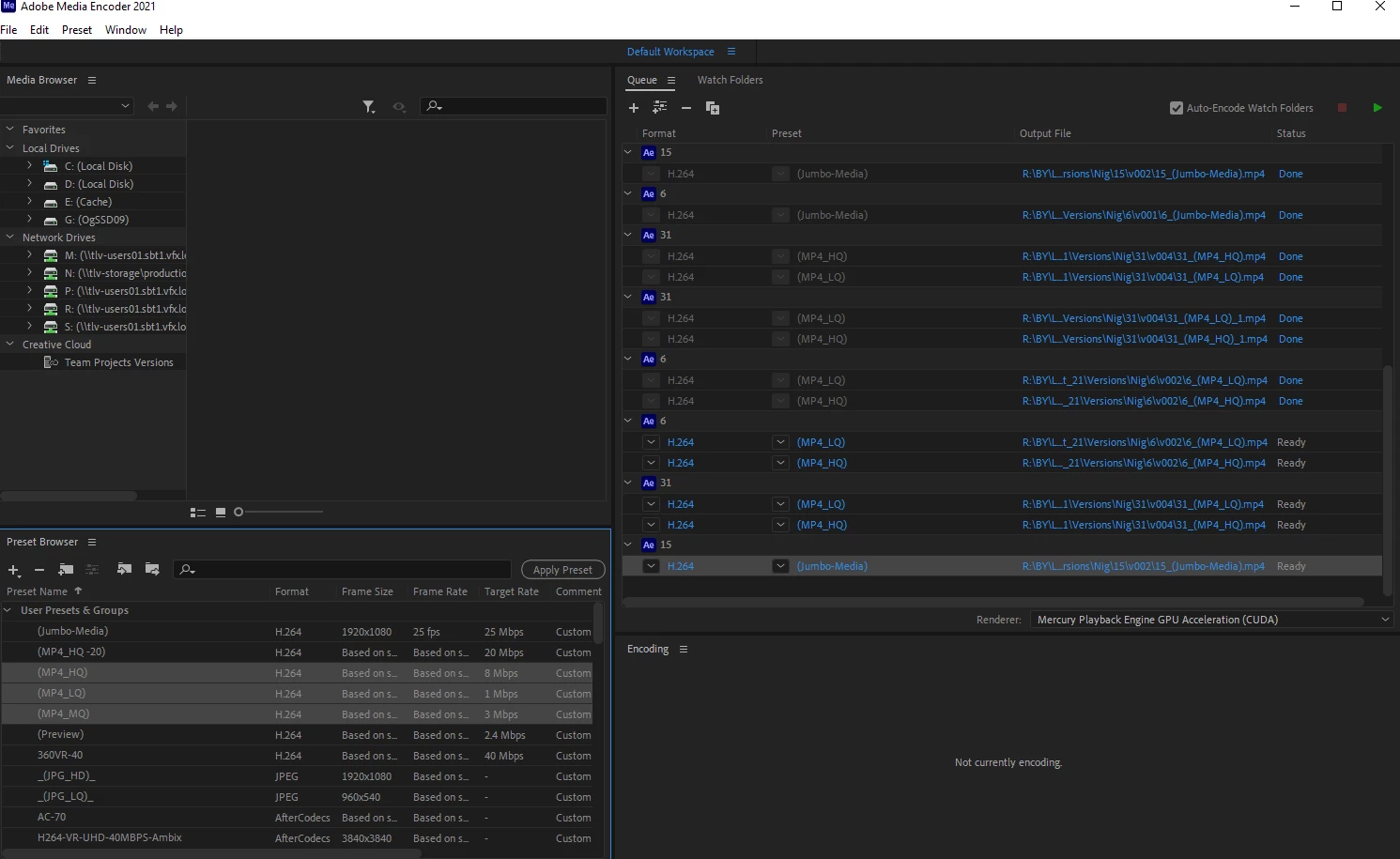
Task: Stop the queue with red stop button
Action: pos(1343,108)
